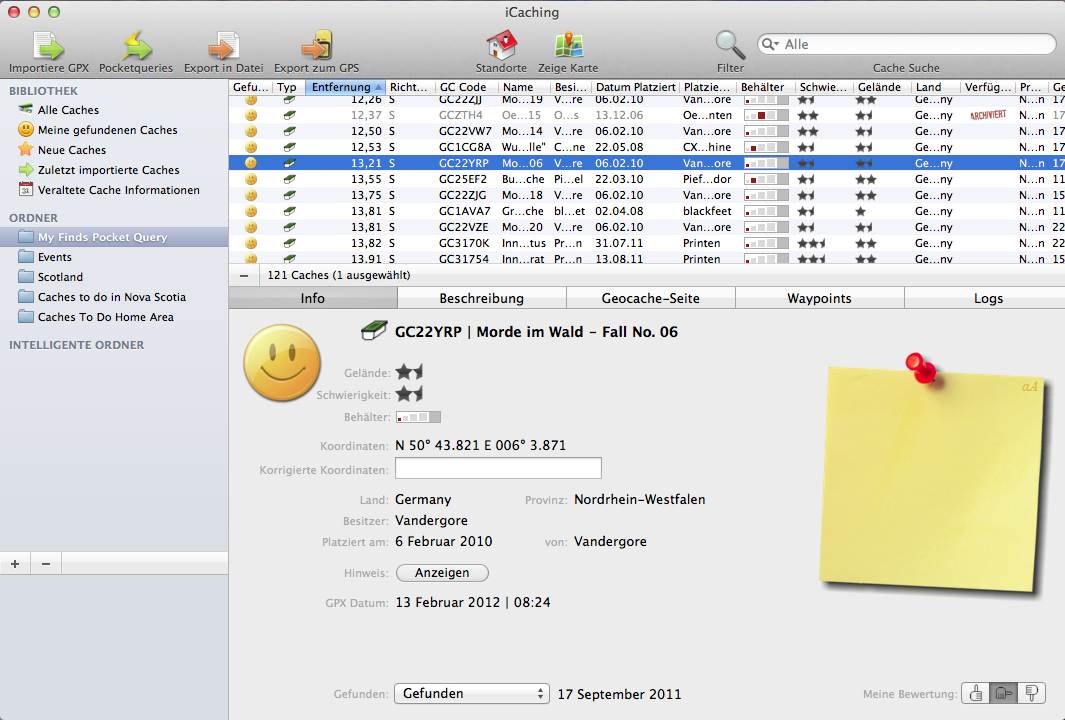This screenshot has width=1065, height=720.
Task: Switch to the Beschreibung tab
Action: coord(482,298)
